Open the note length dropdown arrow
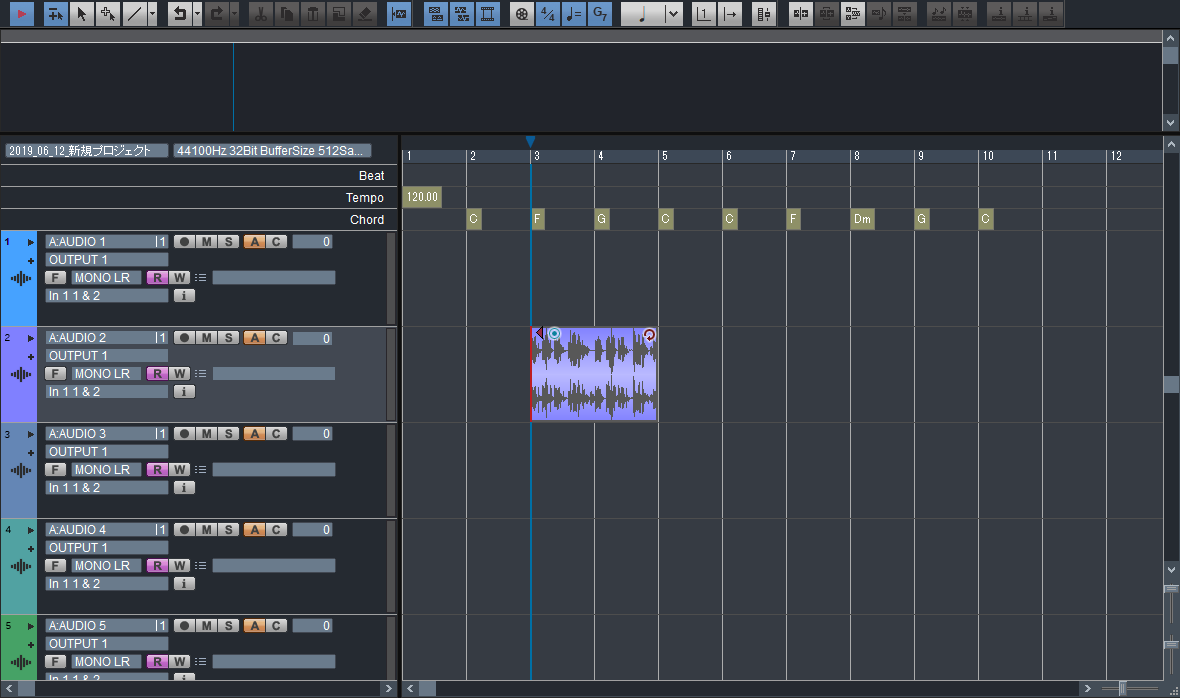 coord(672,14)
